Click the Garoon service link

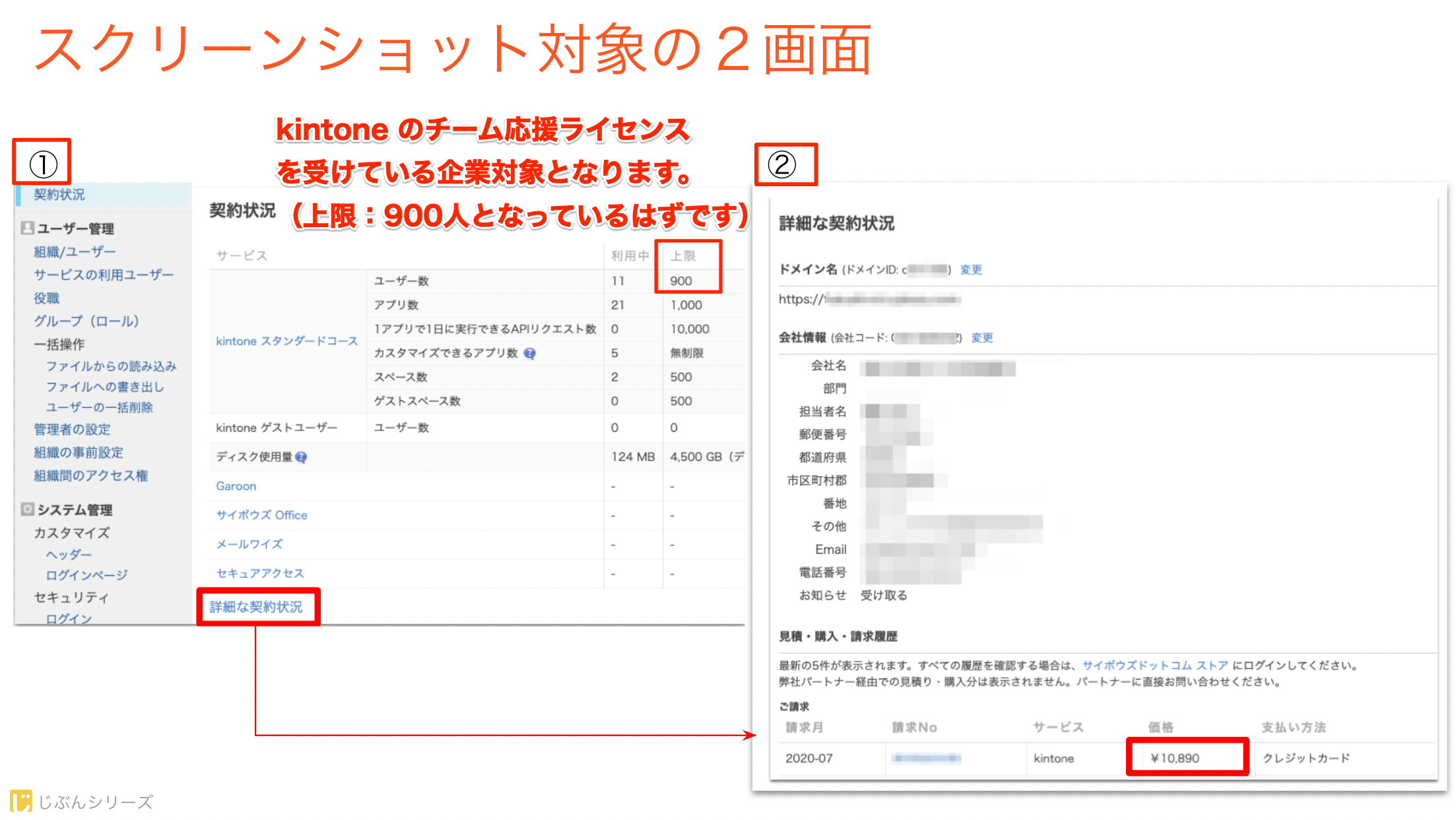tap(236, 486)
